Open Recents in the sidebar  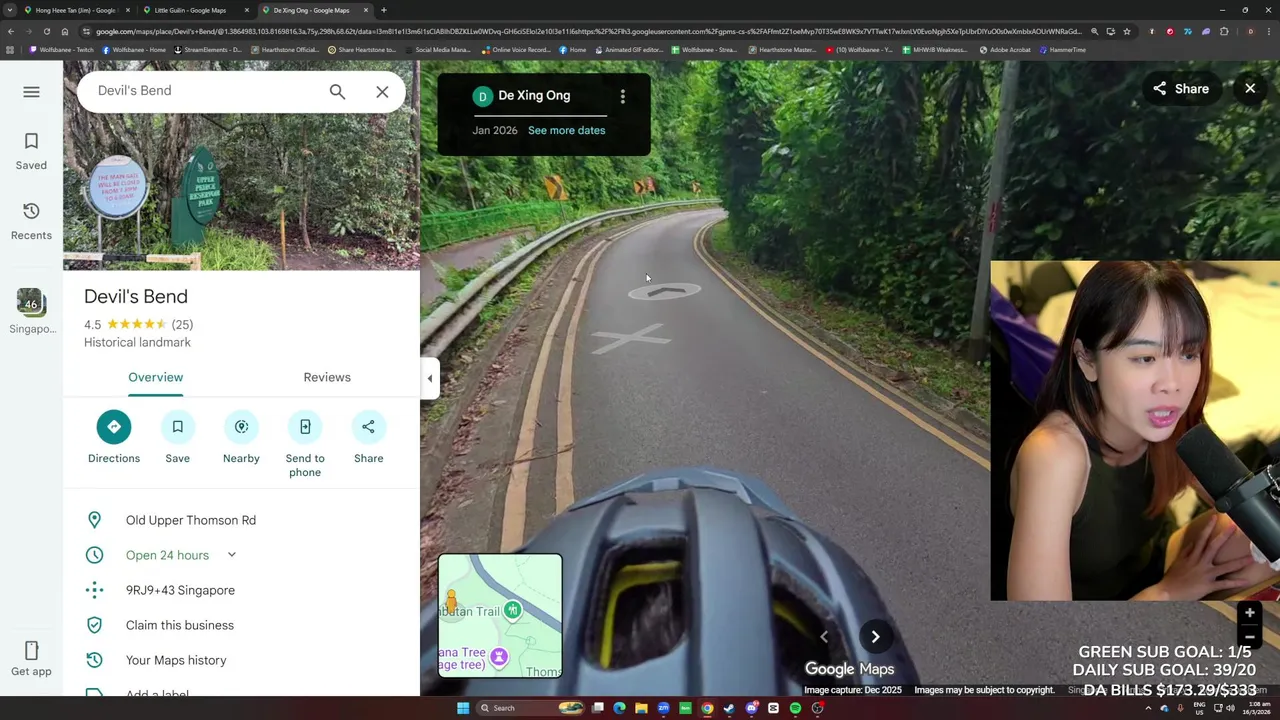(31, 221)
